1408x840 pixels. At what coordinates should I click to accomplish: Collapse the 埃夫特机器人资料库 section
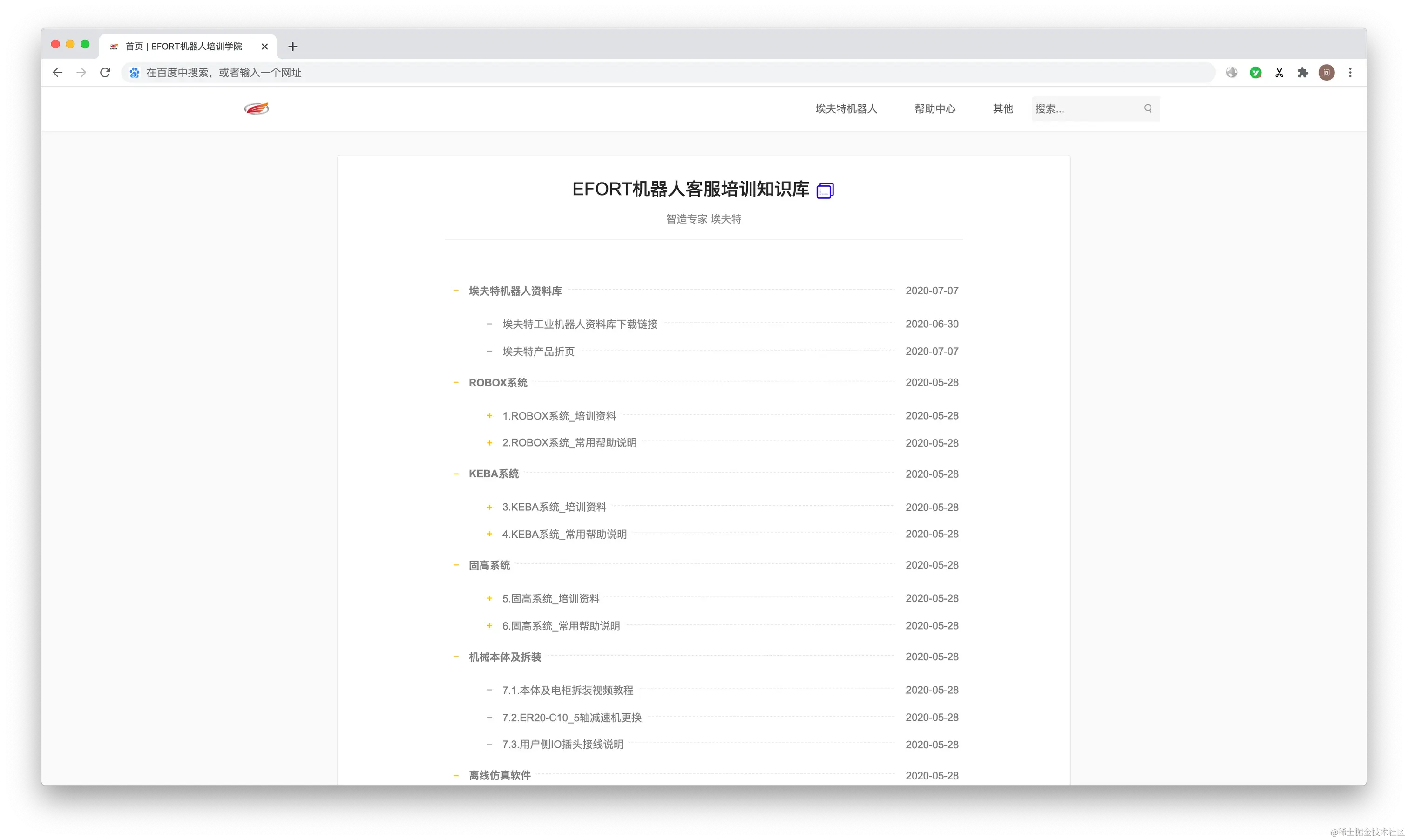click(455, 291)
